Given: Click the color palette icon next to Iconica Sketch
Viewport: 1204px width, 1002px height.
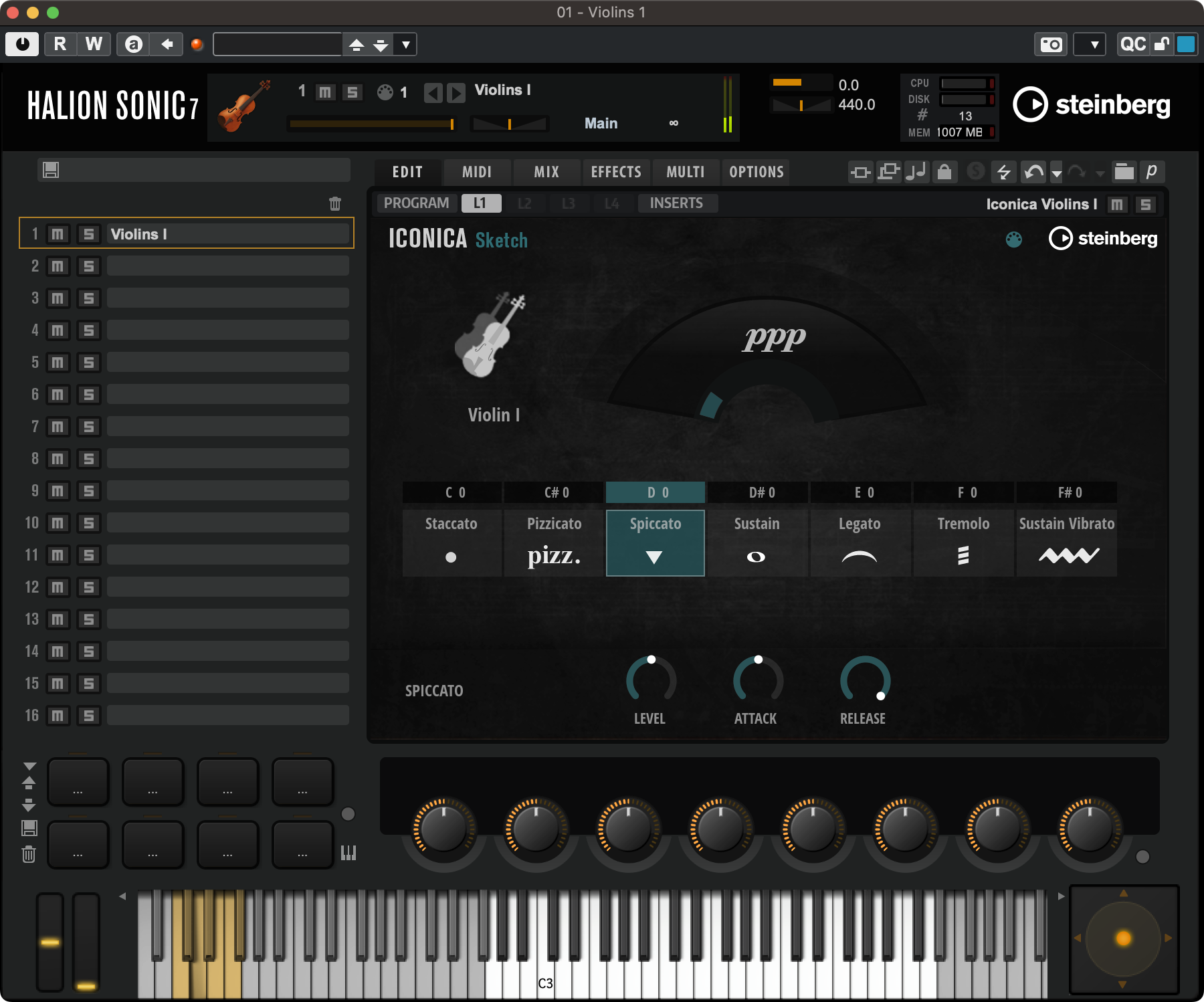Looking at the screenshot, I should 1014,239.
